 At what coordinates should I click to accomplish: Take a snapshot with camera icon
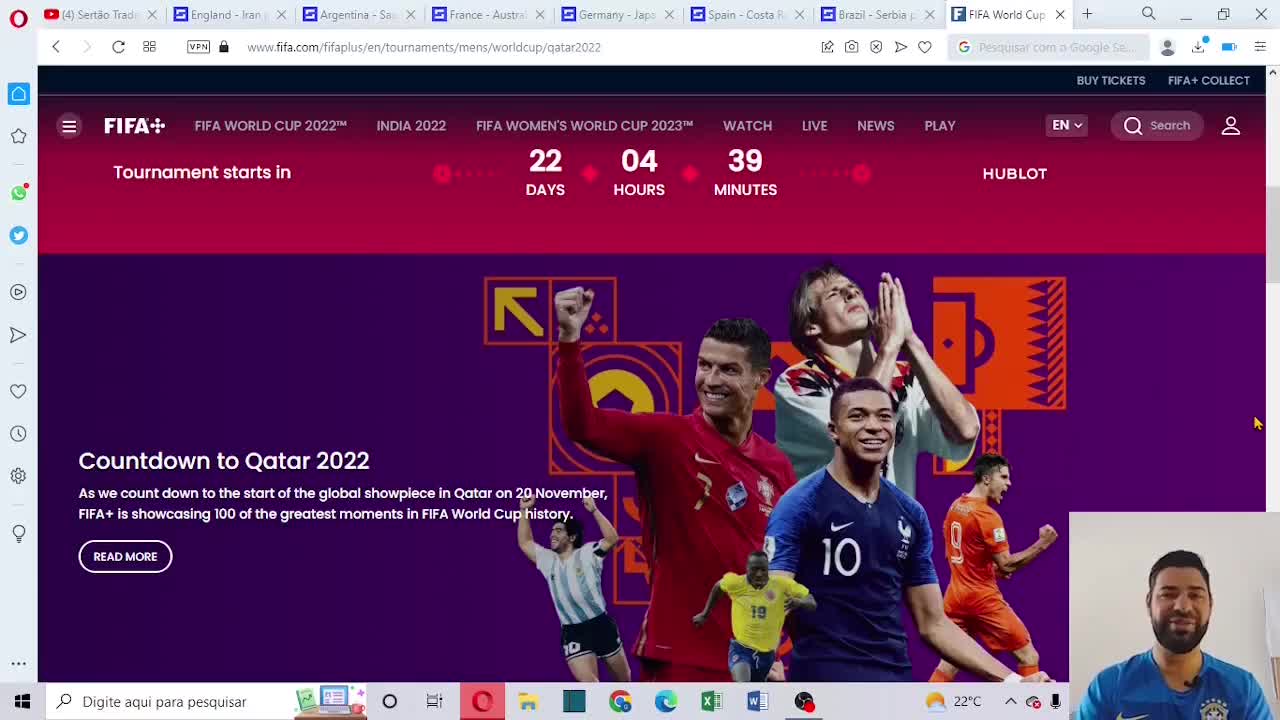click(x=851, y=47)
